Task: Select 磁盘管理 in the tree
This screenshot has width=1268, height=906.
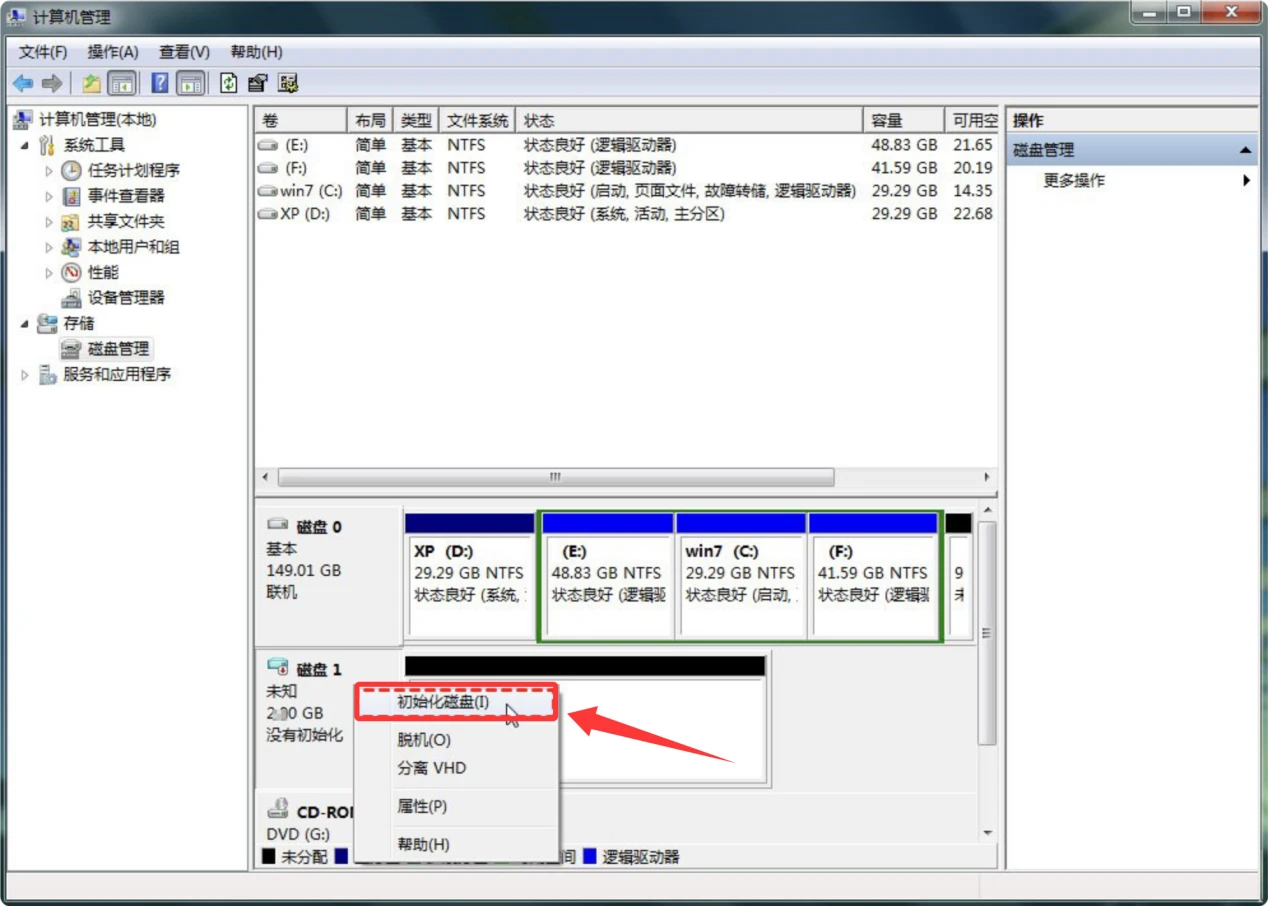Action: [x=118, y=349]
